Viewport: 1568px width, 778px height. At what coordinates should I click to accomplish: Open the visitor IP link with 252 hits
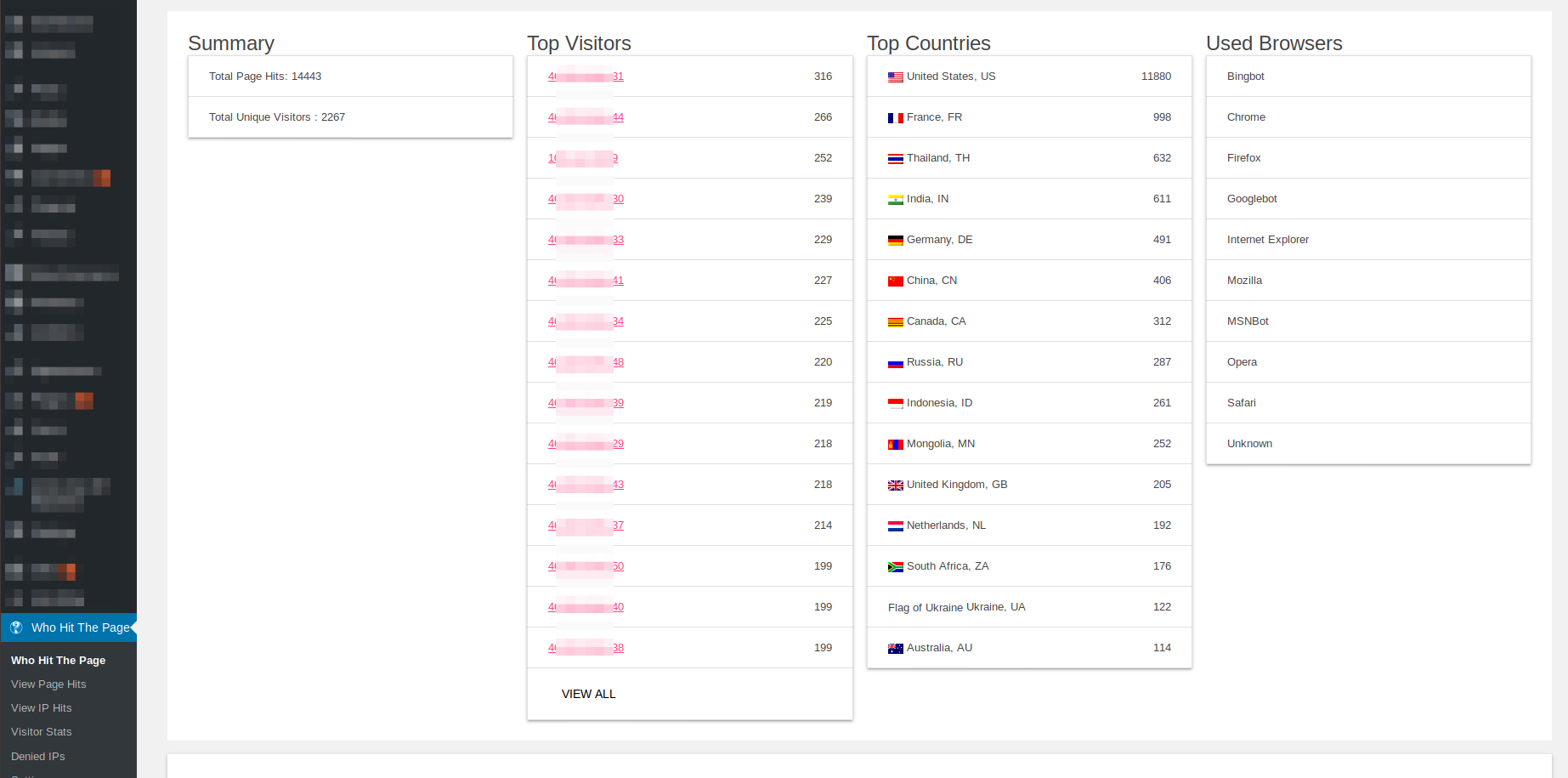[583, 158]
